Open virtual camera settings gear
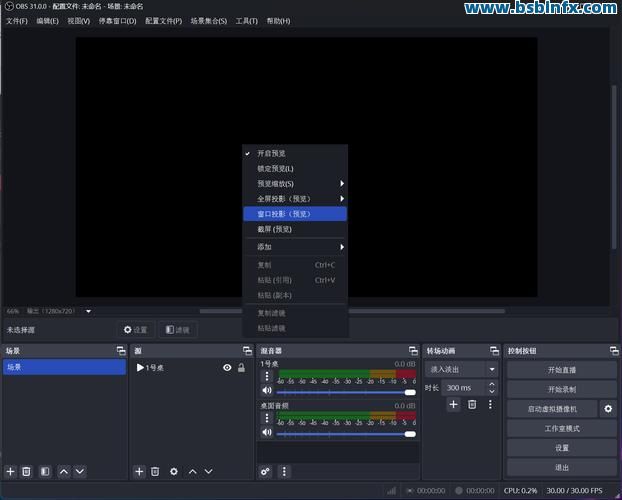The height and width of the screenshot is (500, 622). click(608, 409)
